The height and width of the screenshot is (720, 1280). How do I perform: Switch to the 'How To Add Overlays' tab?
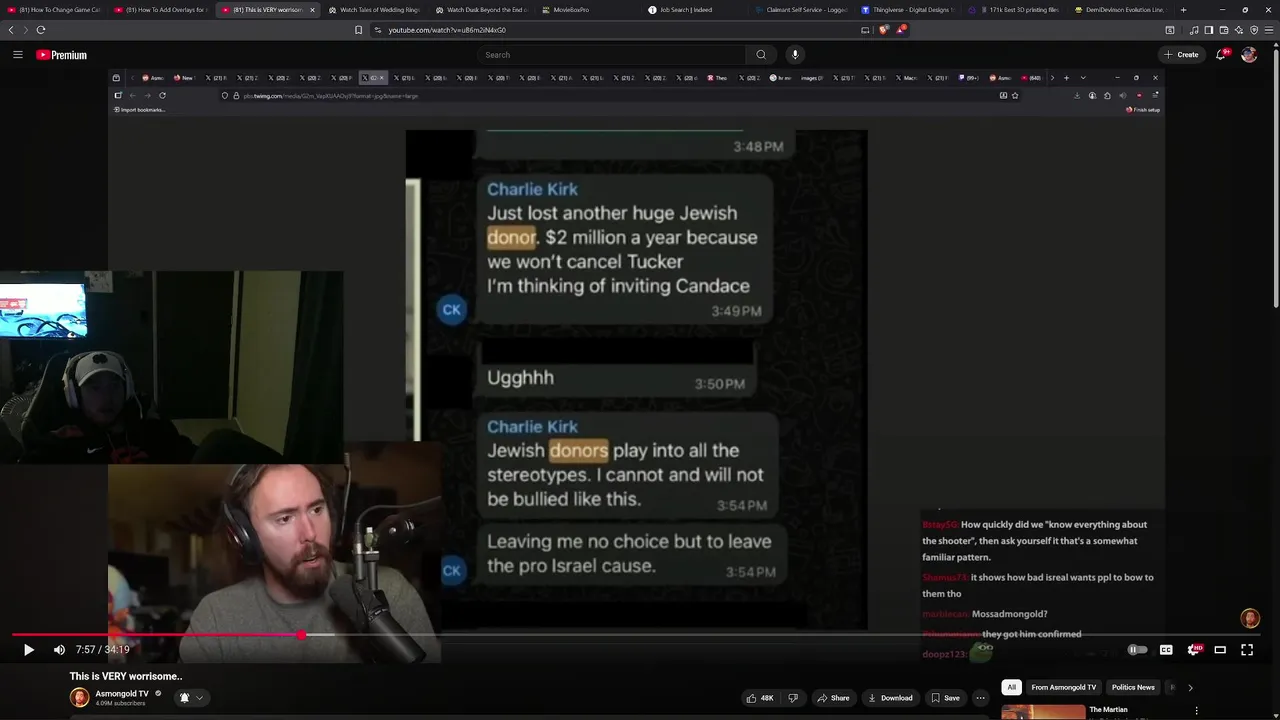coord(161,10)
